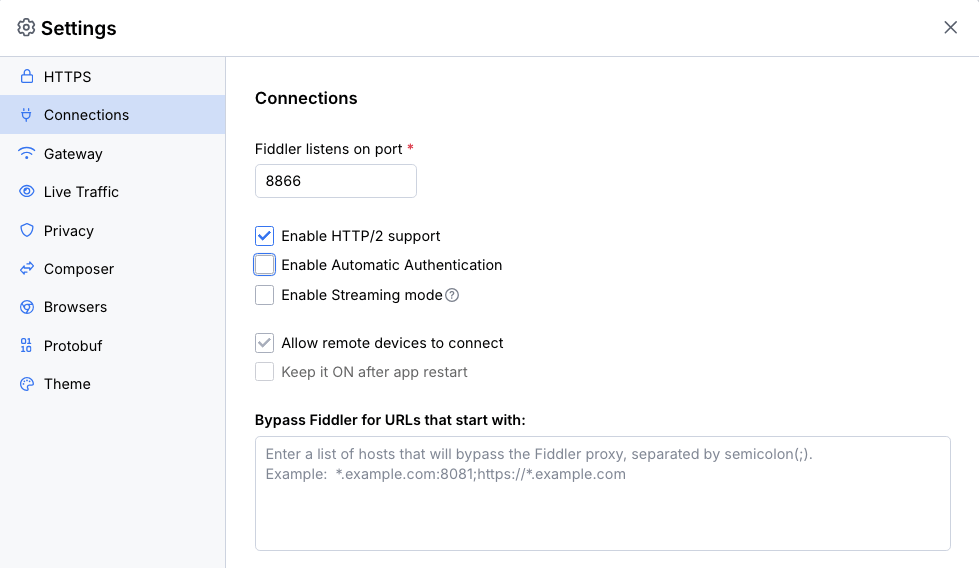The height and width of the screenshot is (568, 979).
Task: Click the Live Traffic eye icon
Action: click(27, 192)
